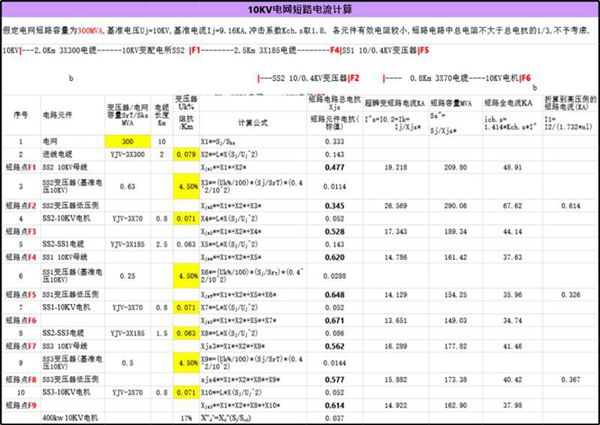
Task: Select the 短路点F7 row label
Action: point(21,346)
